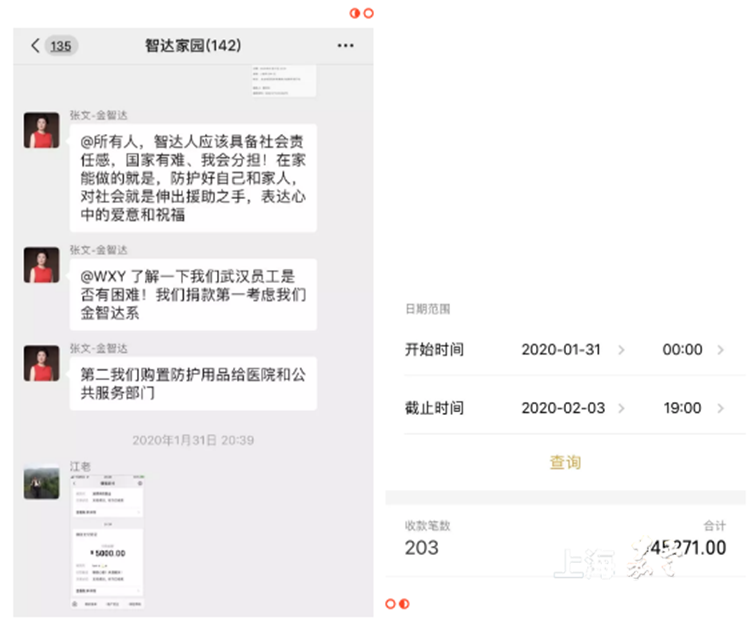Expand the chevron after 19:00
The image size is (750, 632).
[x=720, y=408]
